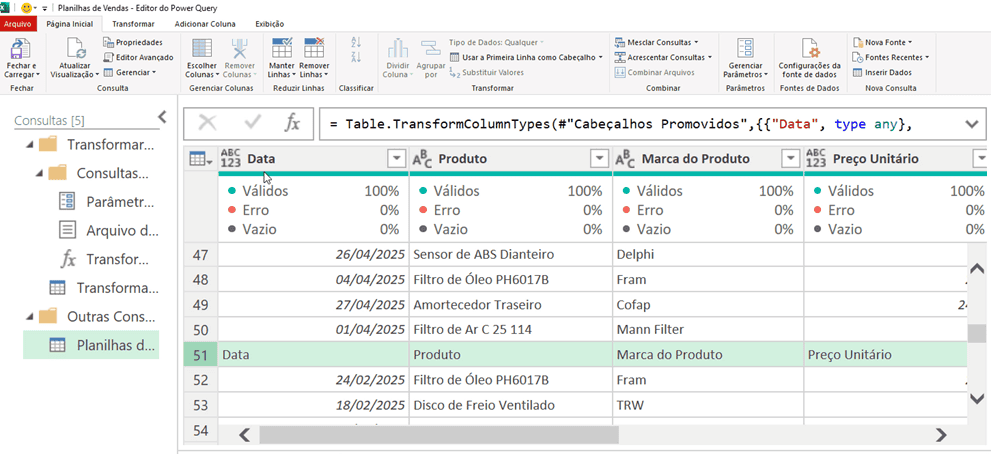Viewport: 991px width, 454px height.
Task: Open Gerenciar Parâmetros icon
Action: click(744, 52)
